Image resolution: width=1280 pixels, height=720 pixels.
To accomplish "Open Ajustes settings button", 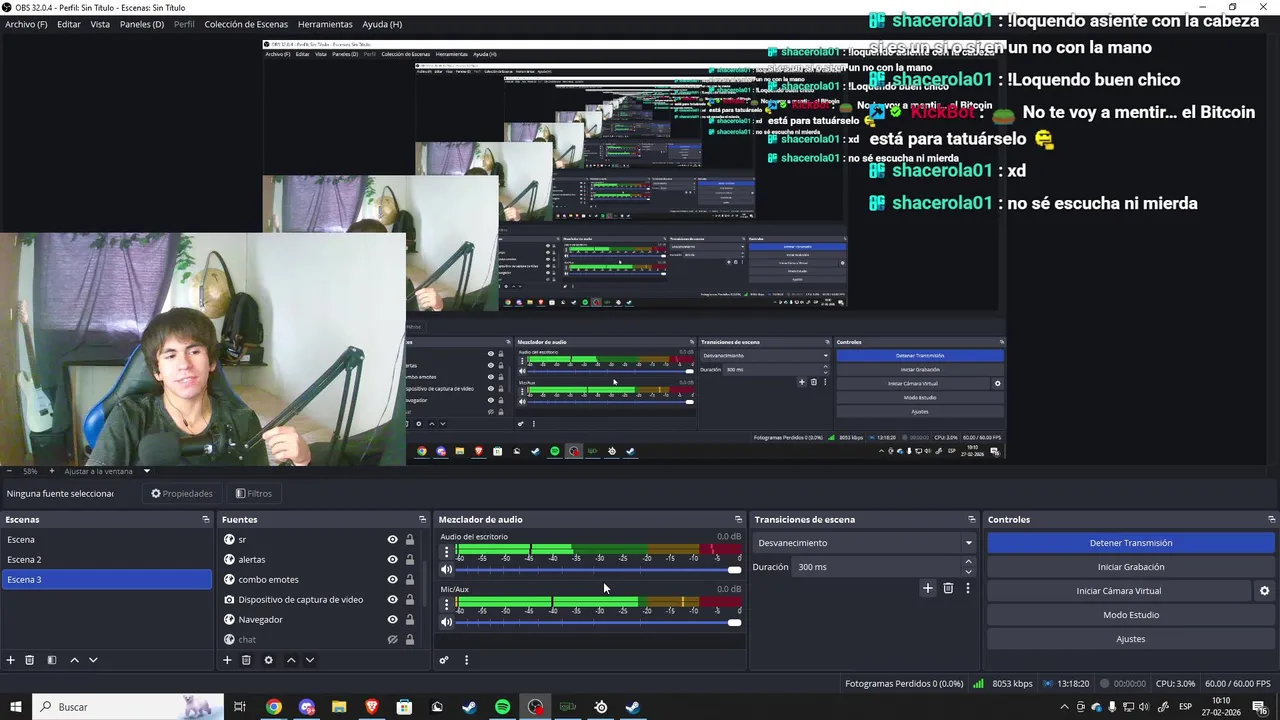I will click(x=1131, y=639).
